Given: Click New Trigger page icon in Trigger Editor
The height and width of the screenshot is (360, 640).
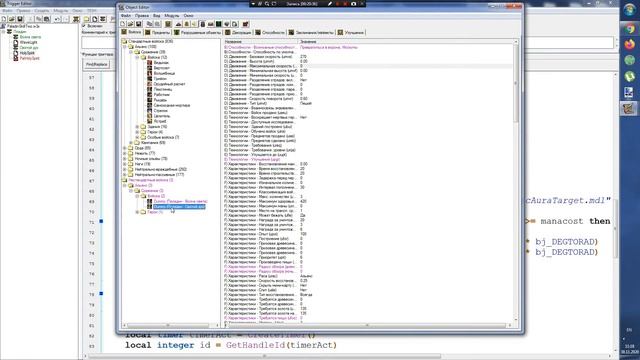Looking at the screenshot, I should [x=95, y=19].
